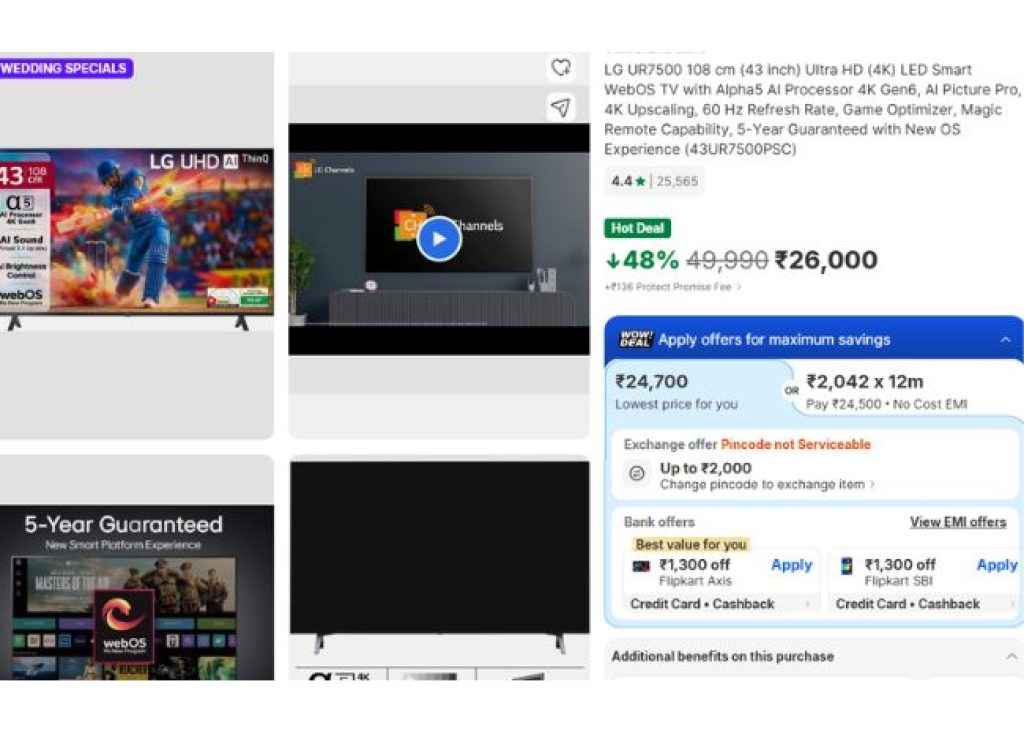Image resolution: width=1024 pixels, height=756 pixels.
Task: View EMI offers
Action: coord(958,522)
